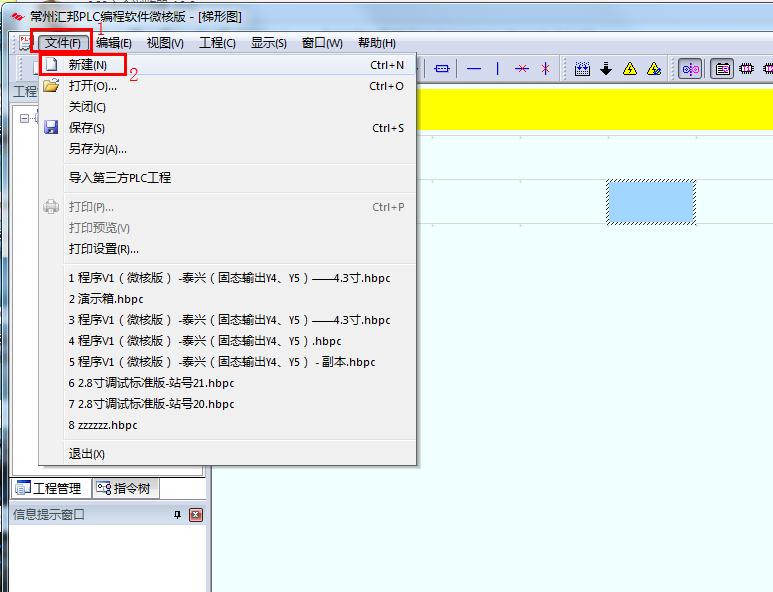The image size is (773, 592).
Task: Select the horizontal line drawing tool
Action: (474, 69)
